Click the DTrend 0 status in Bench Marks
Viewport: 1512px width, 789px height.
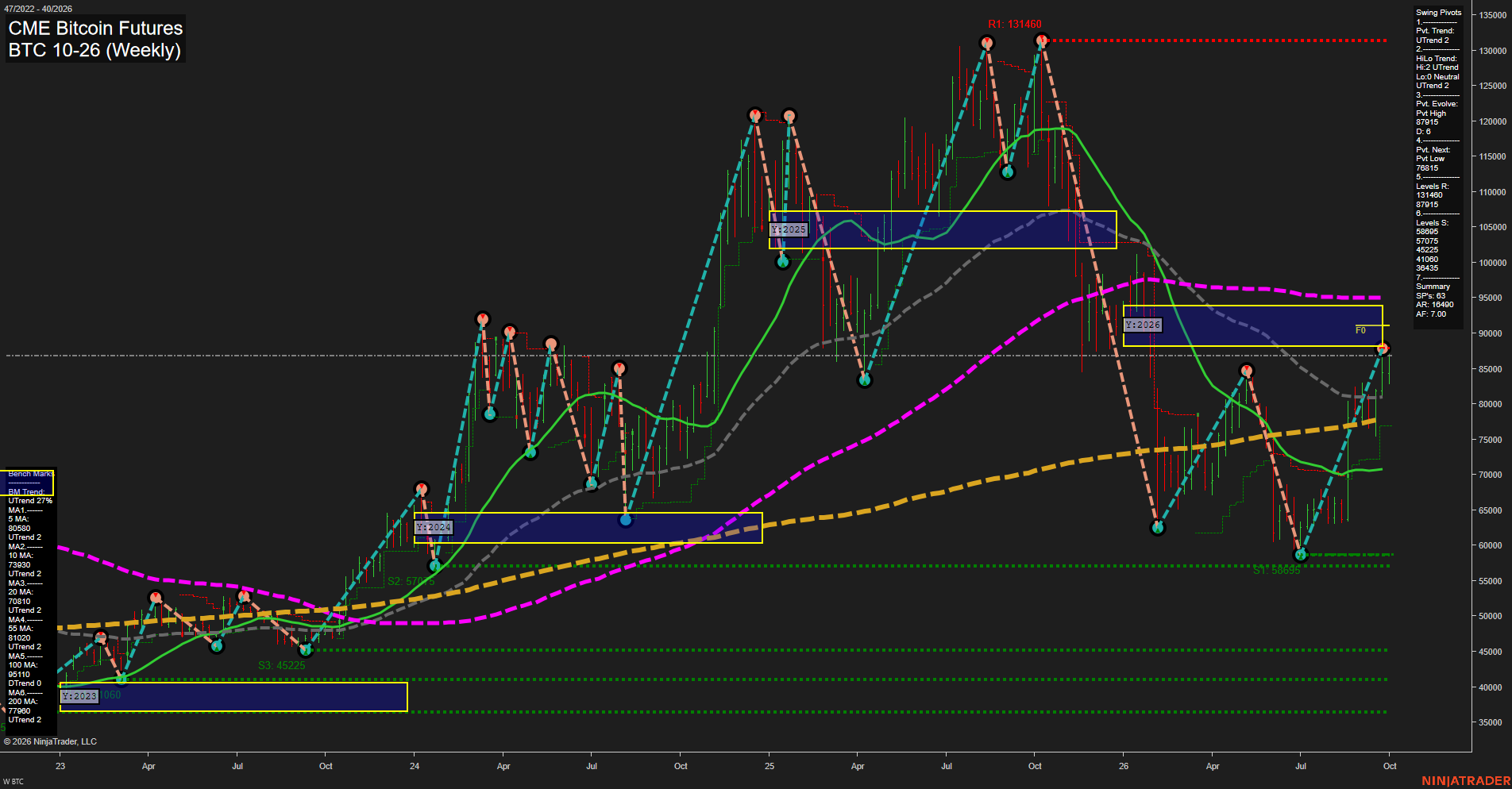click(x=25, y=683)
